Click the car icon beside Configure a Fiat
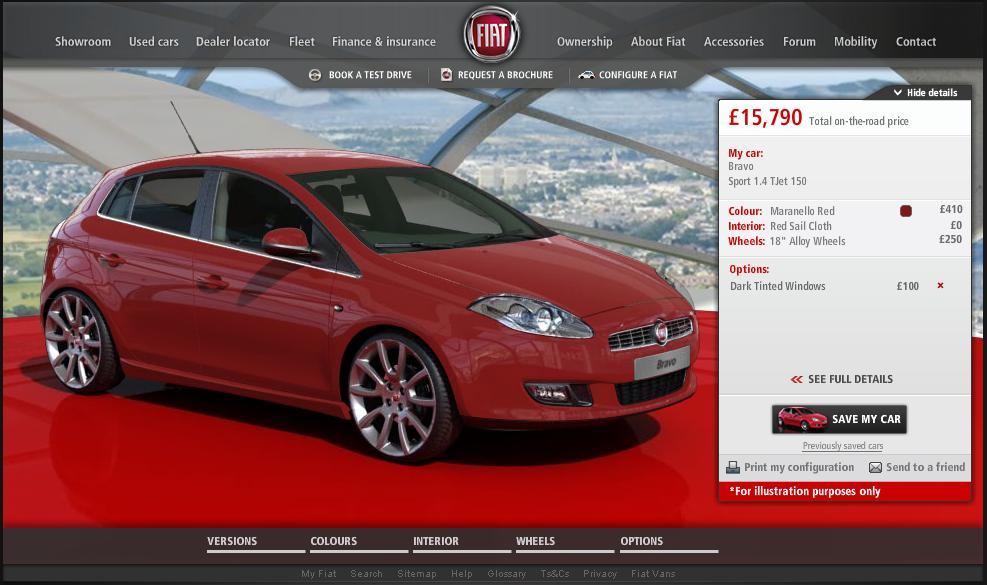The height and width of the screenshot is (585, 987). [587, 75]
